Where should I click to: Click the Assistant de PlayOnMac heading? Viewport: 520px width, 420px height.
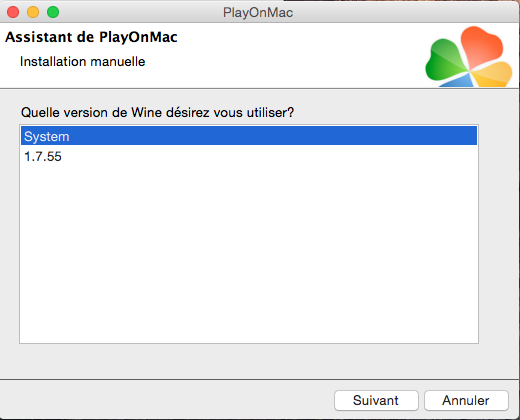click(x=91, y=37)
